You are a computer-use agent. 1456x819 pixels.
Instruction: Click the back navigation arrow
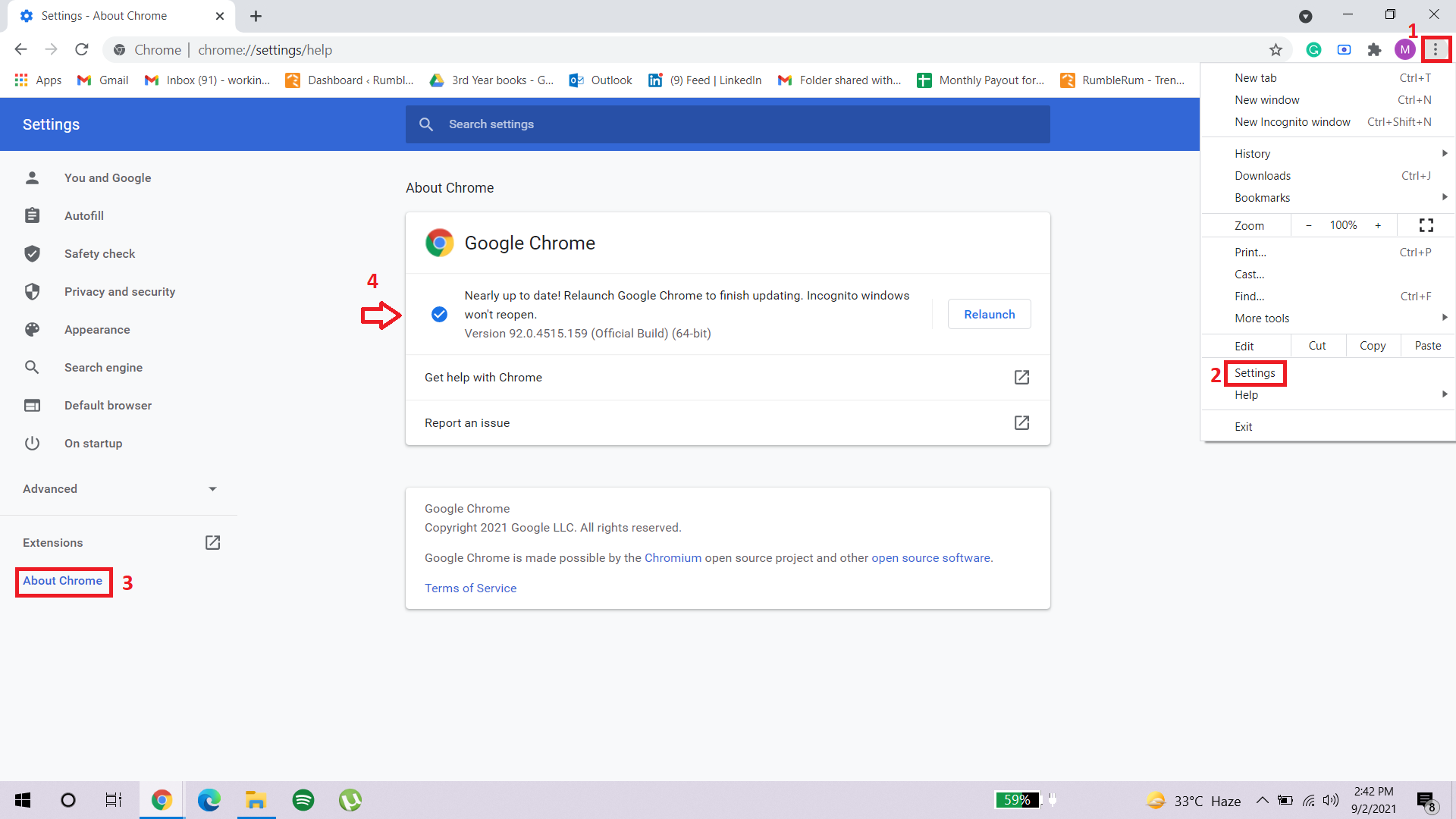tap(20, 50)
